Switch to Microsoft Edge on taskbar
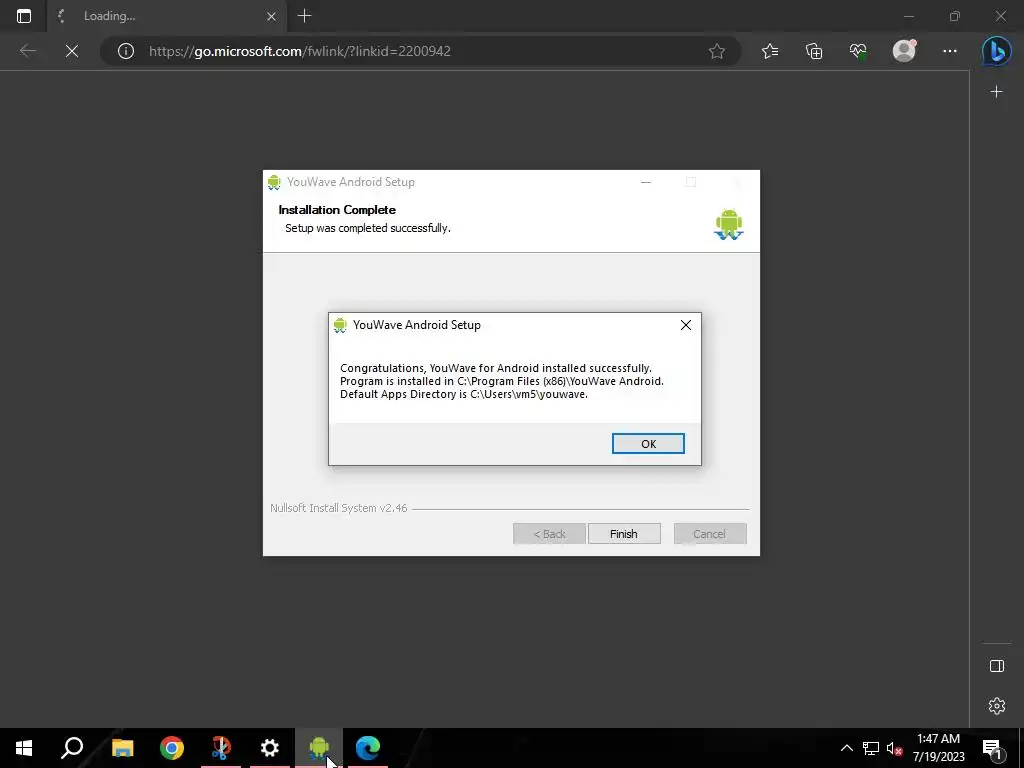The image size is (1024, 768). [368, 748]
